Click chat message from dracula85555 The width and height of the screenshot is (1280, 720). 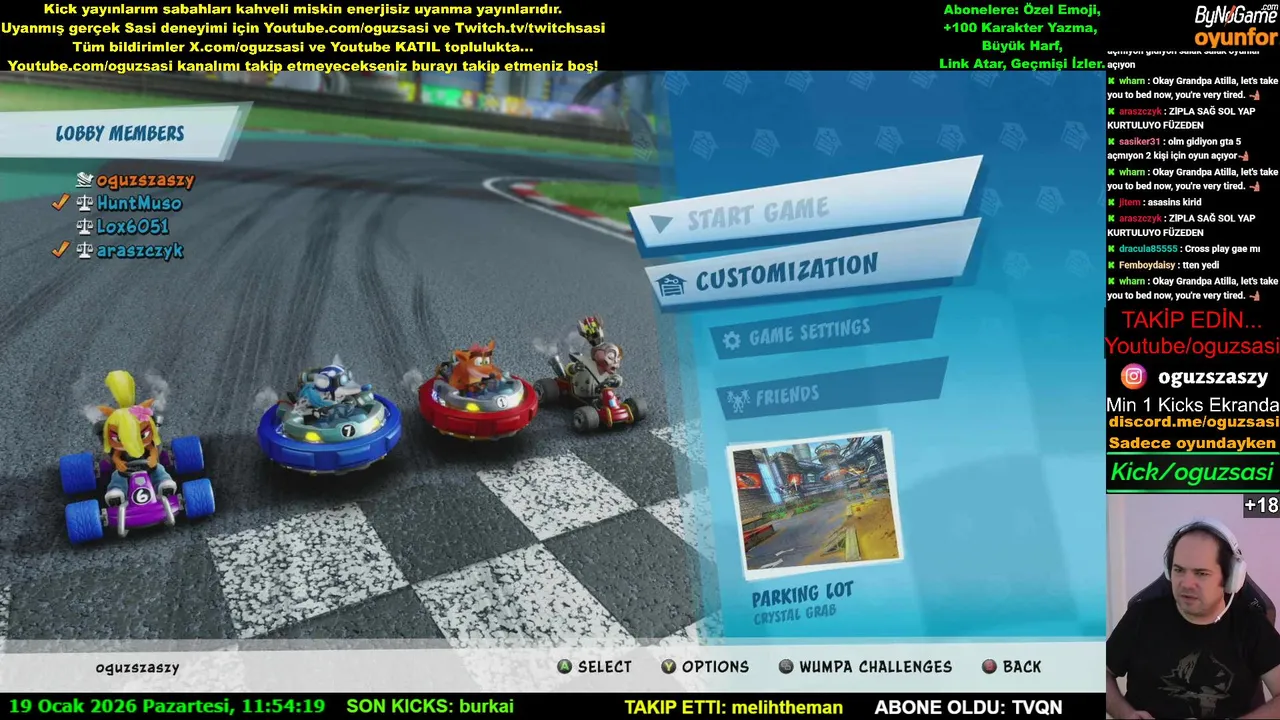(x=1184, y=249)
